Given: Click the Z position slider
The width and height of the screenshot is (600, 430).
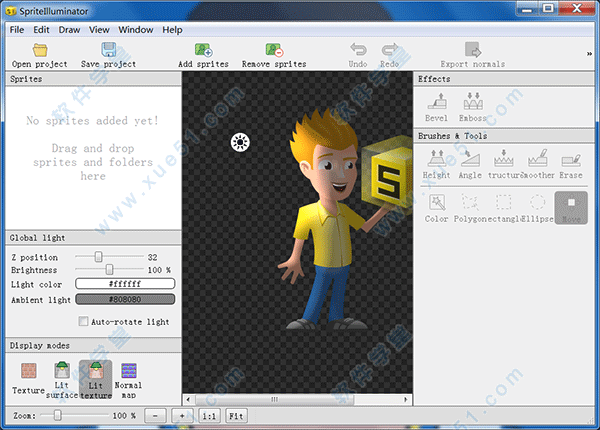Looking at the screenshot, I should pos(98,257).
